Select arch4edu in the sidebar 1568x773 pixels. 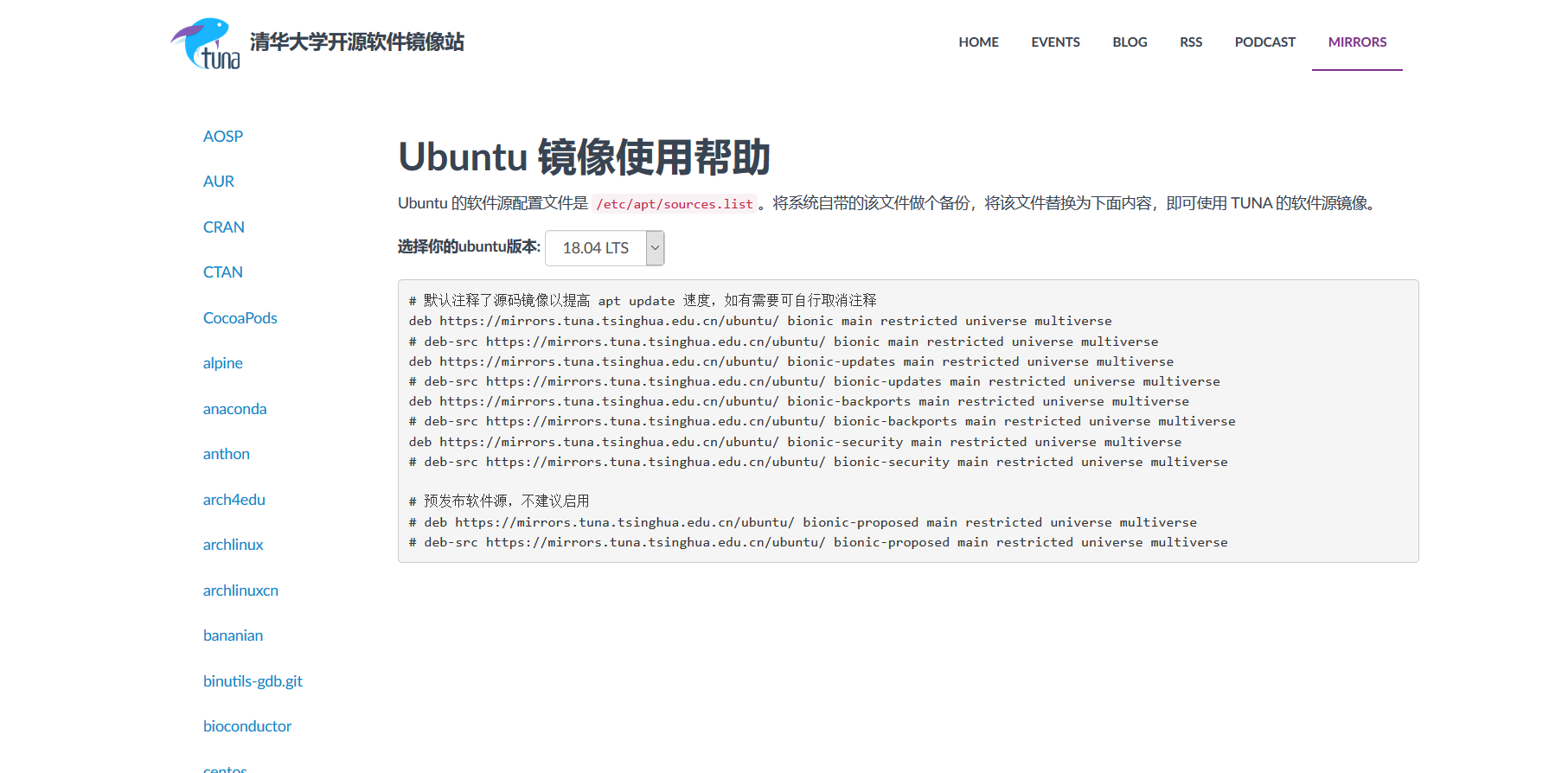tap(234, 499)
